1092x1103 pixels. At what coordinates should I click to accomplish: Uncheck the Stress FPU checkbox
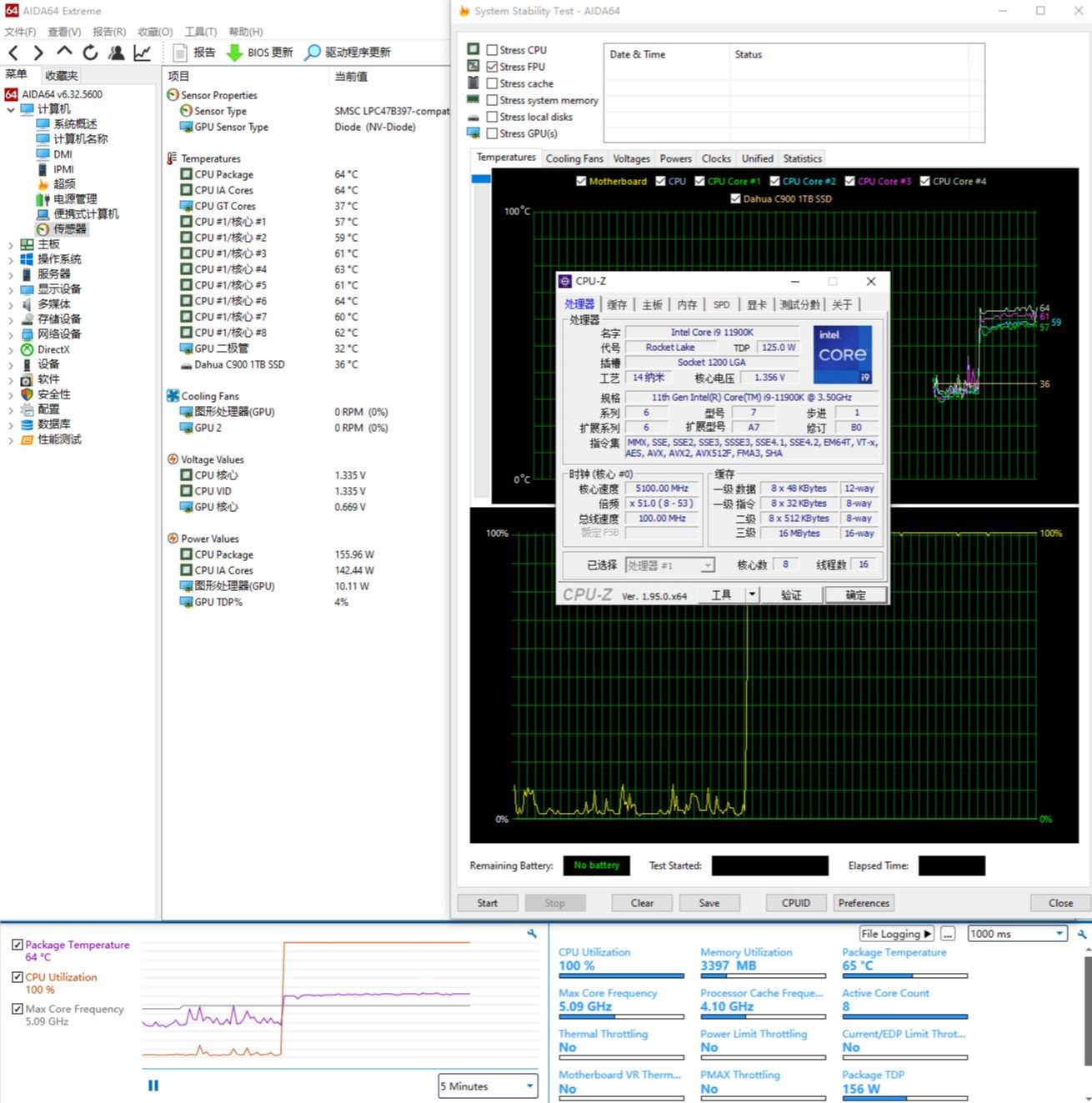click(492, 67)
